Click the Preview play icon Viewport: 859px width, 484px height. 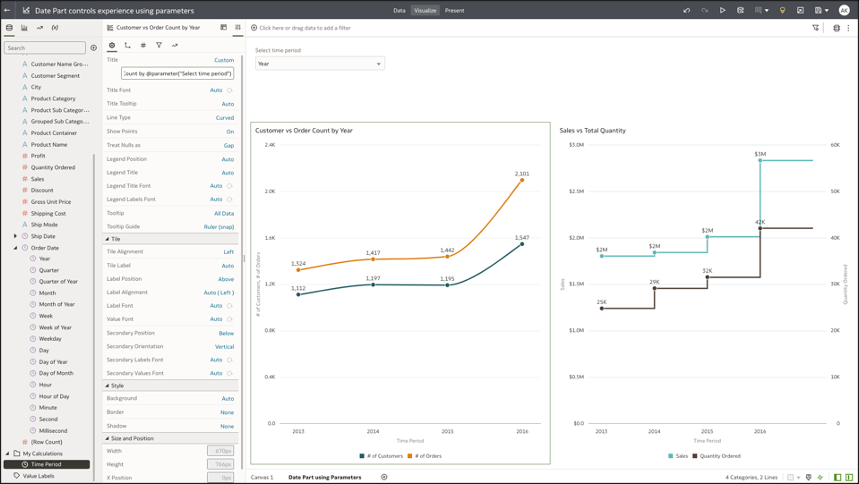(723, 10)
